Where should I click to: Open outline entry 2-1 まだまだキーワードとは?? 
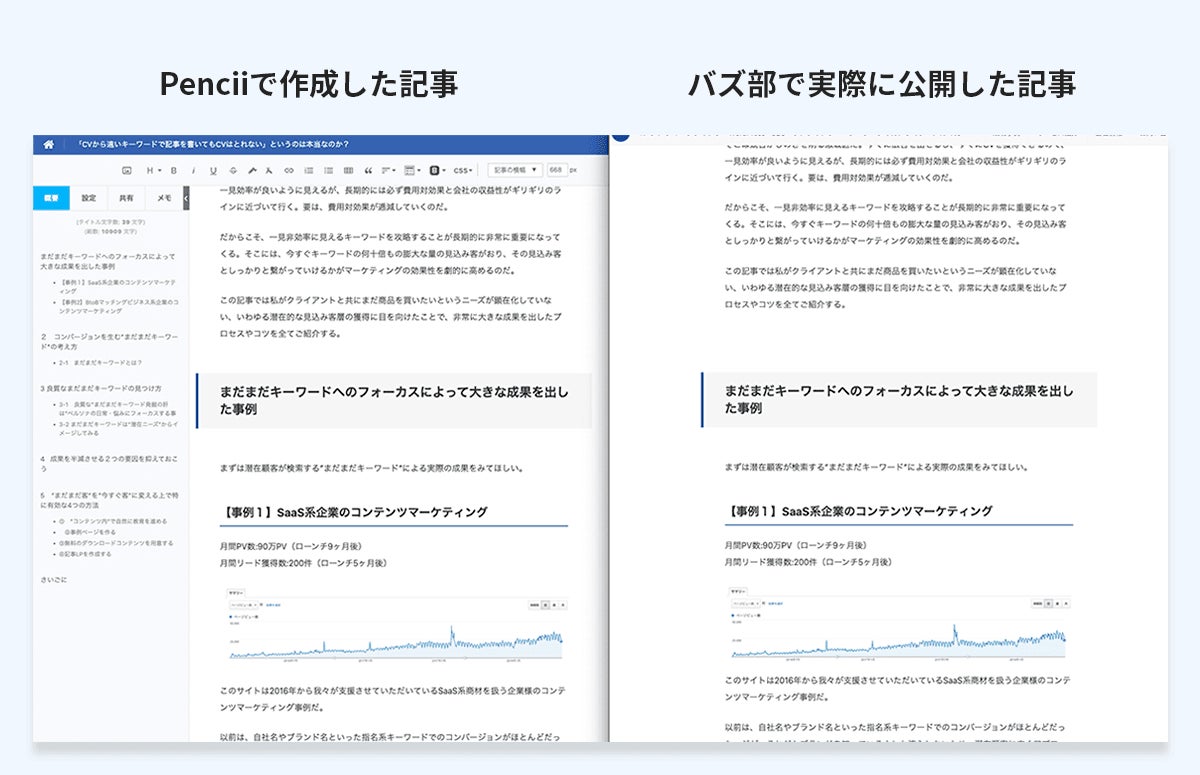[x=101, y=362]
